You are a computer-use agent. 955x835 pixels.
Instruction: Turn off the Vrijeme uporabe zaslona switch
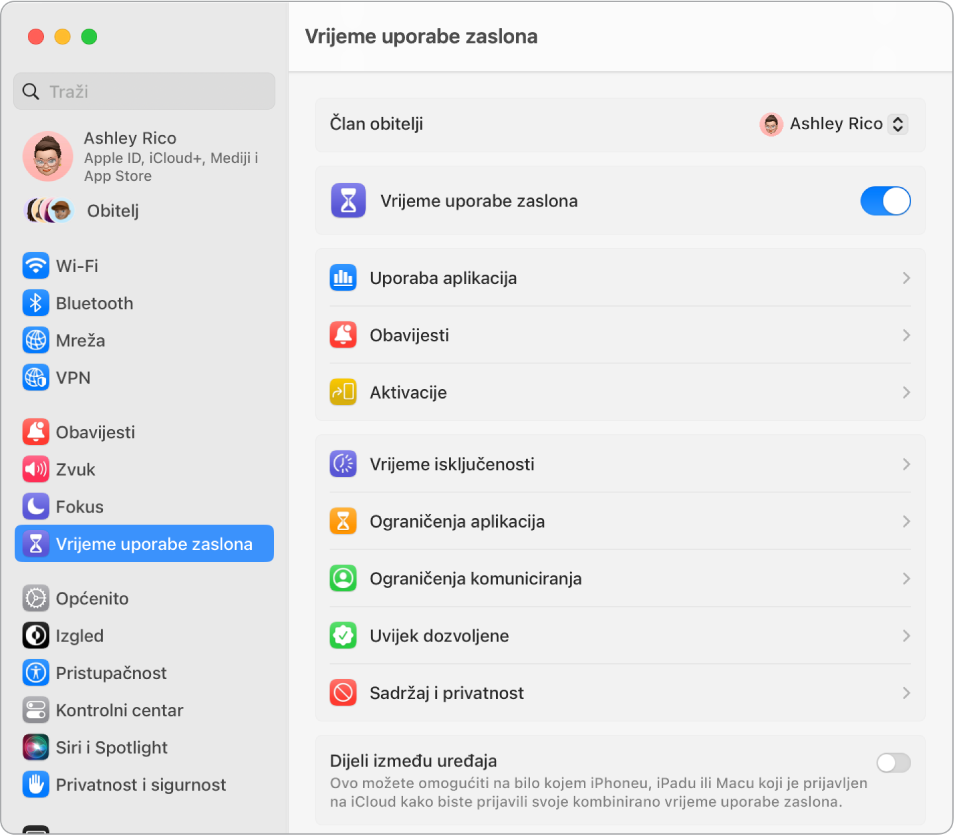point(885,201)
